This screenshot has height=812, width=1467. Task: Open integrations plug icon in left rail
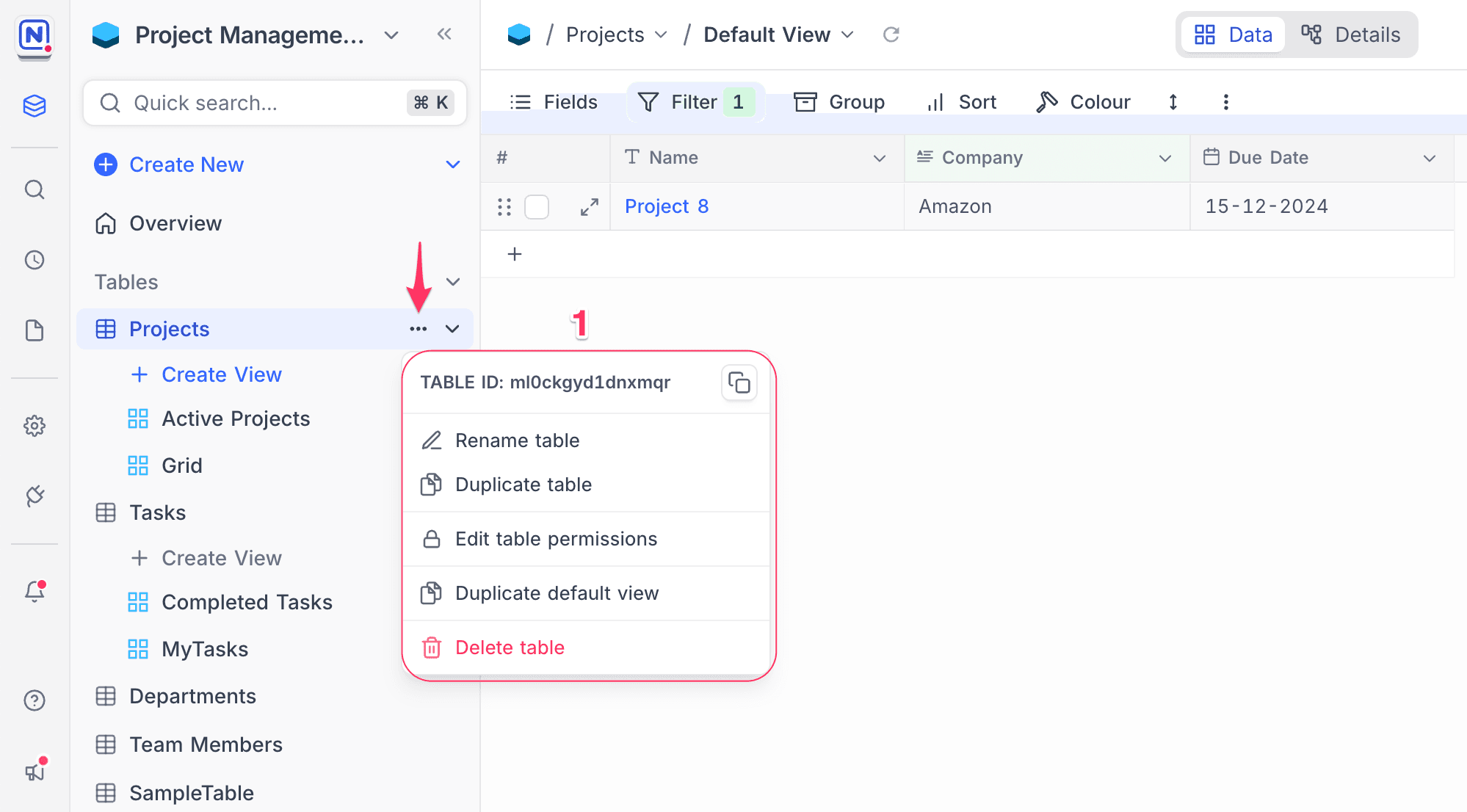(x=35, y=496)
